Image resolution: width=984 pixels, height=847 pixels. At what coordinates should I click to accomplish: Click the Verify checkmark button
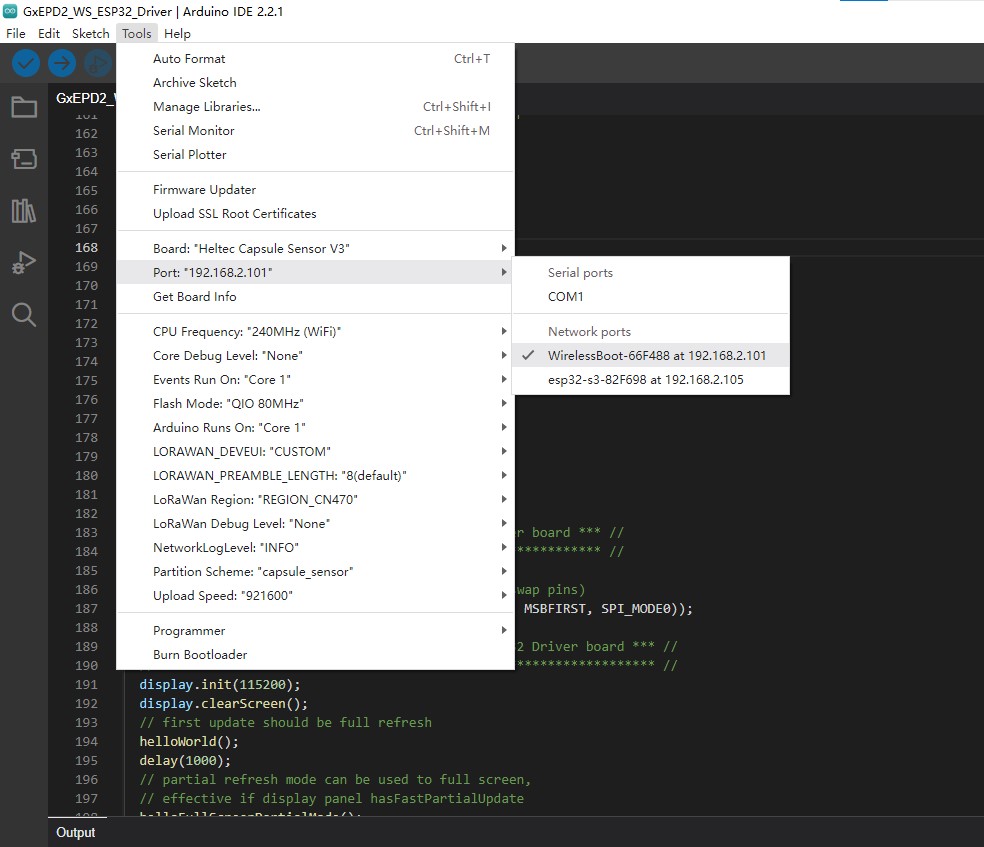[26, 63]
